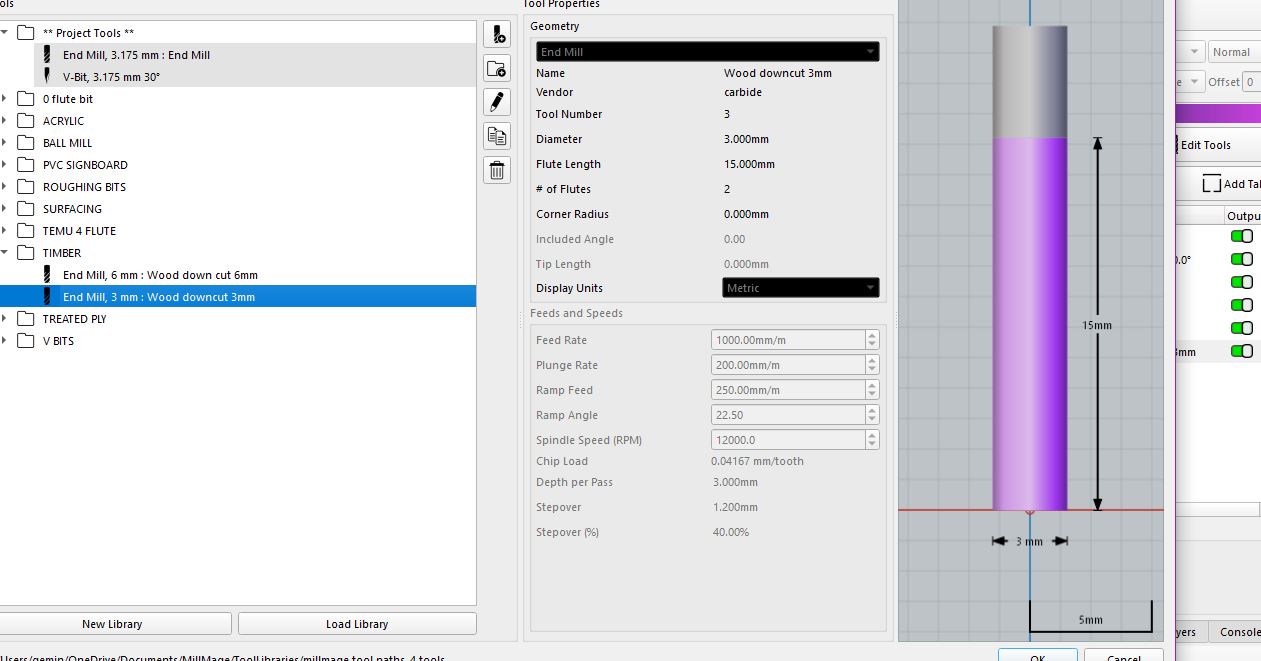The image size is (1261, 661).
Task: Click the New Library button
Action: [112, 624]
